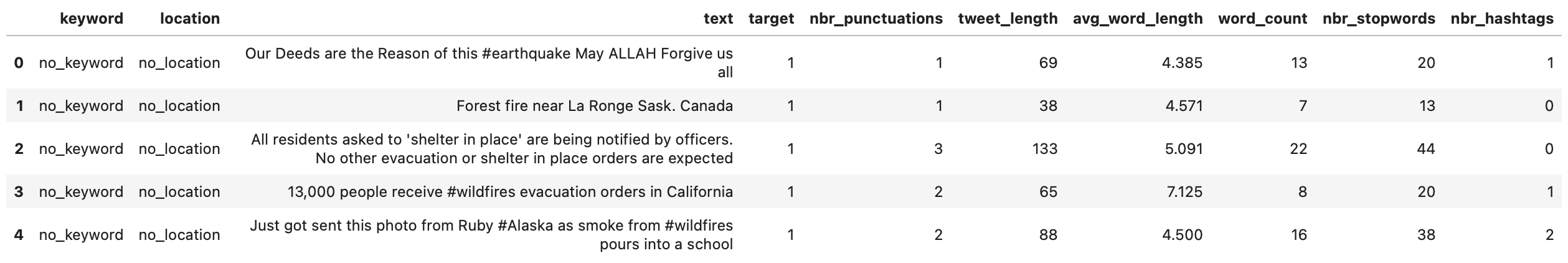Select the target column header
The width and height of the screenshot is (1568, 263).
(771, 19)
